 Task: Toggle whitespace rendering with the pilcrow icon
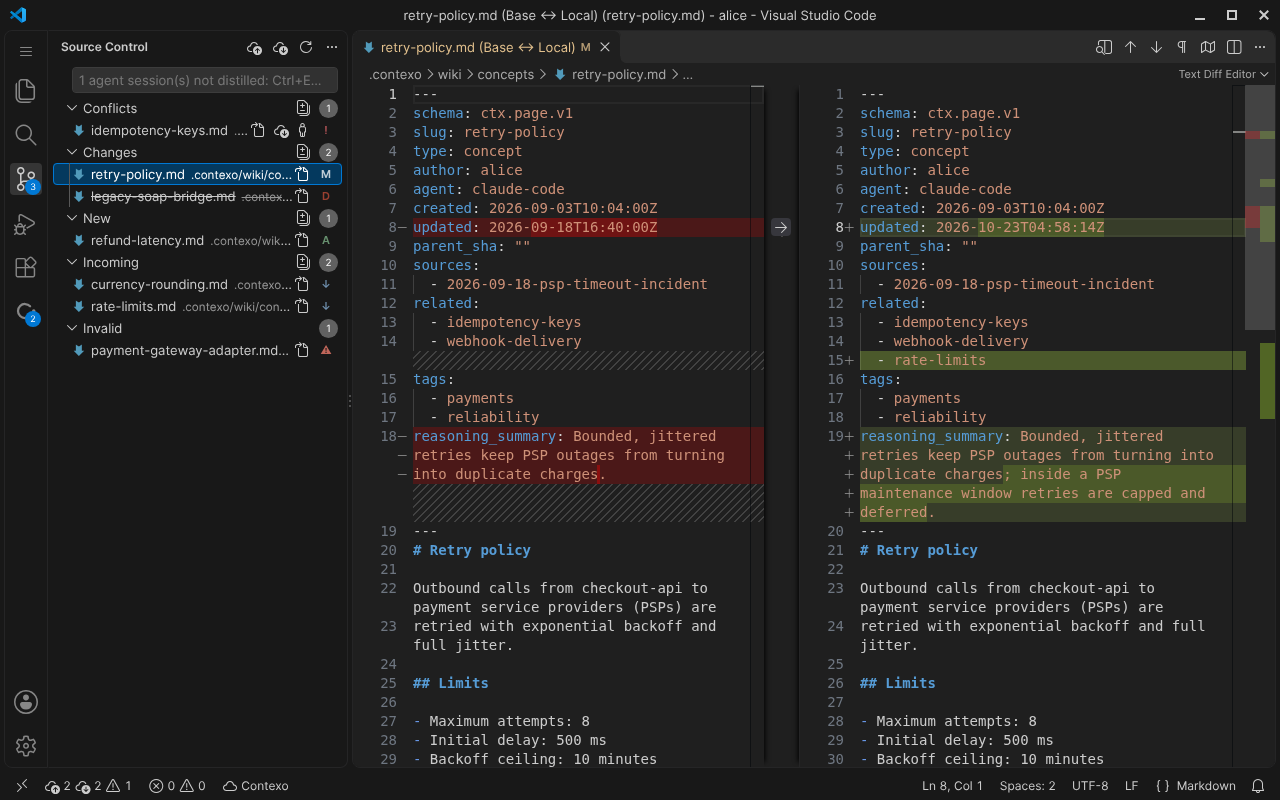tap(1182, 47)
